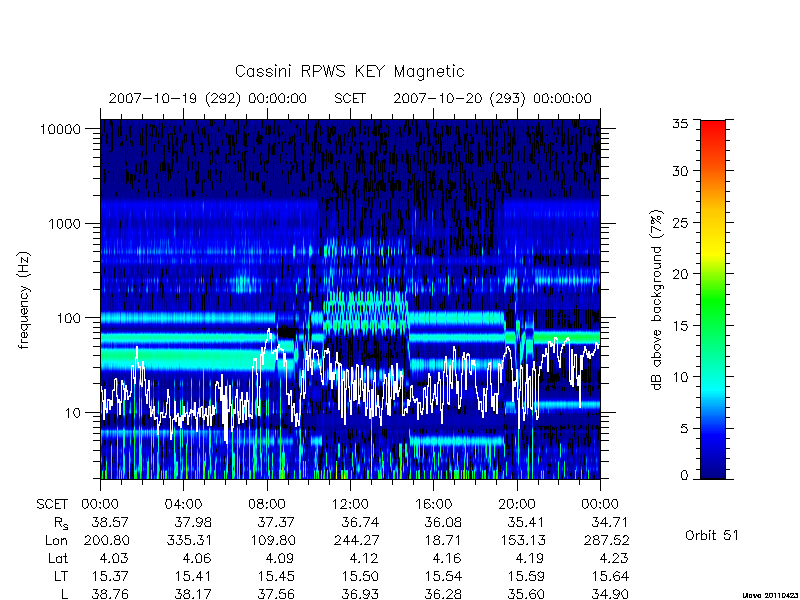This screenshot has height=600, width=800.
Task: Click the L value 36.93
Action: (360, 594)
